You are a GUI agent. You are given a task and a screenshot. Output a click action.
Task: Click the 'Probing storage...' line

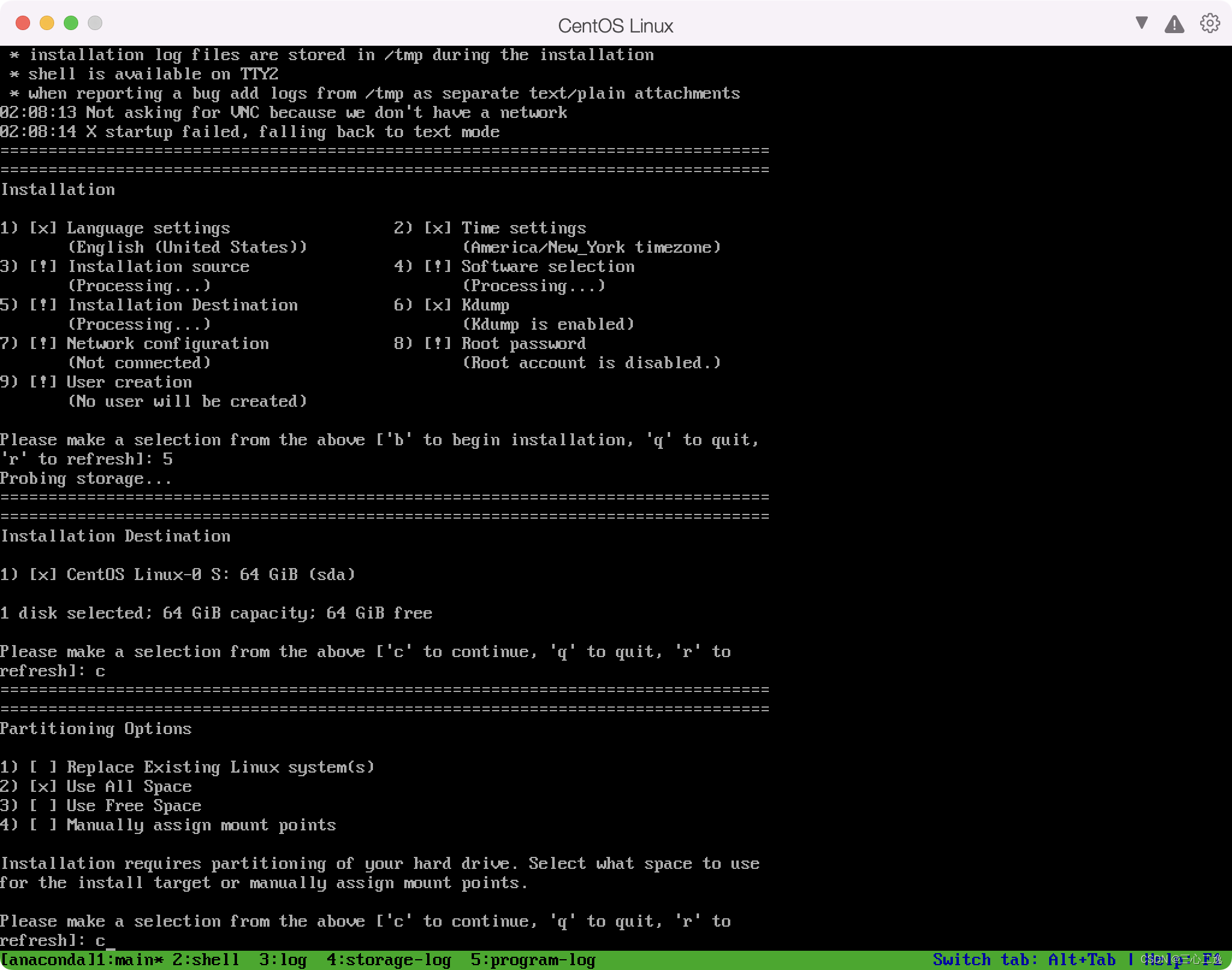(x=86, y=478)
